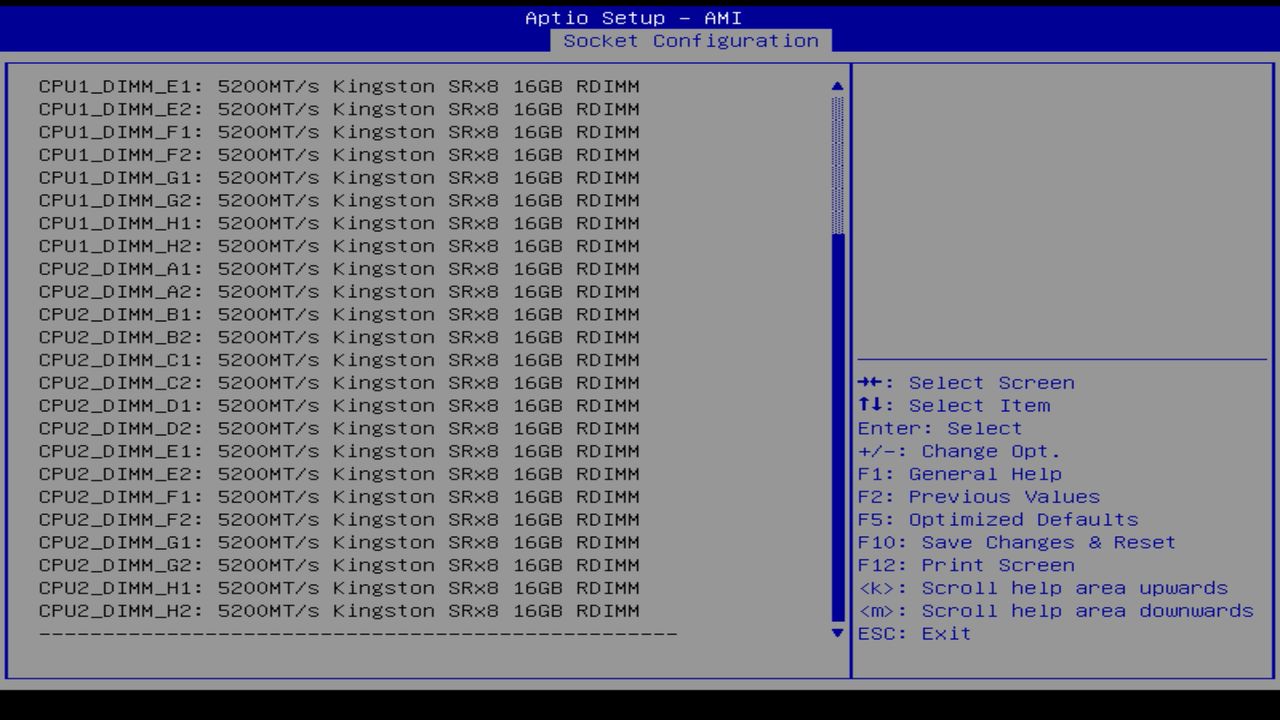Screen dimensions: 1280x720
Task: Select the CPU2_DIMM_H2 memory entry
Action: (338, 610)
